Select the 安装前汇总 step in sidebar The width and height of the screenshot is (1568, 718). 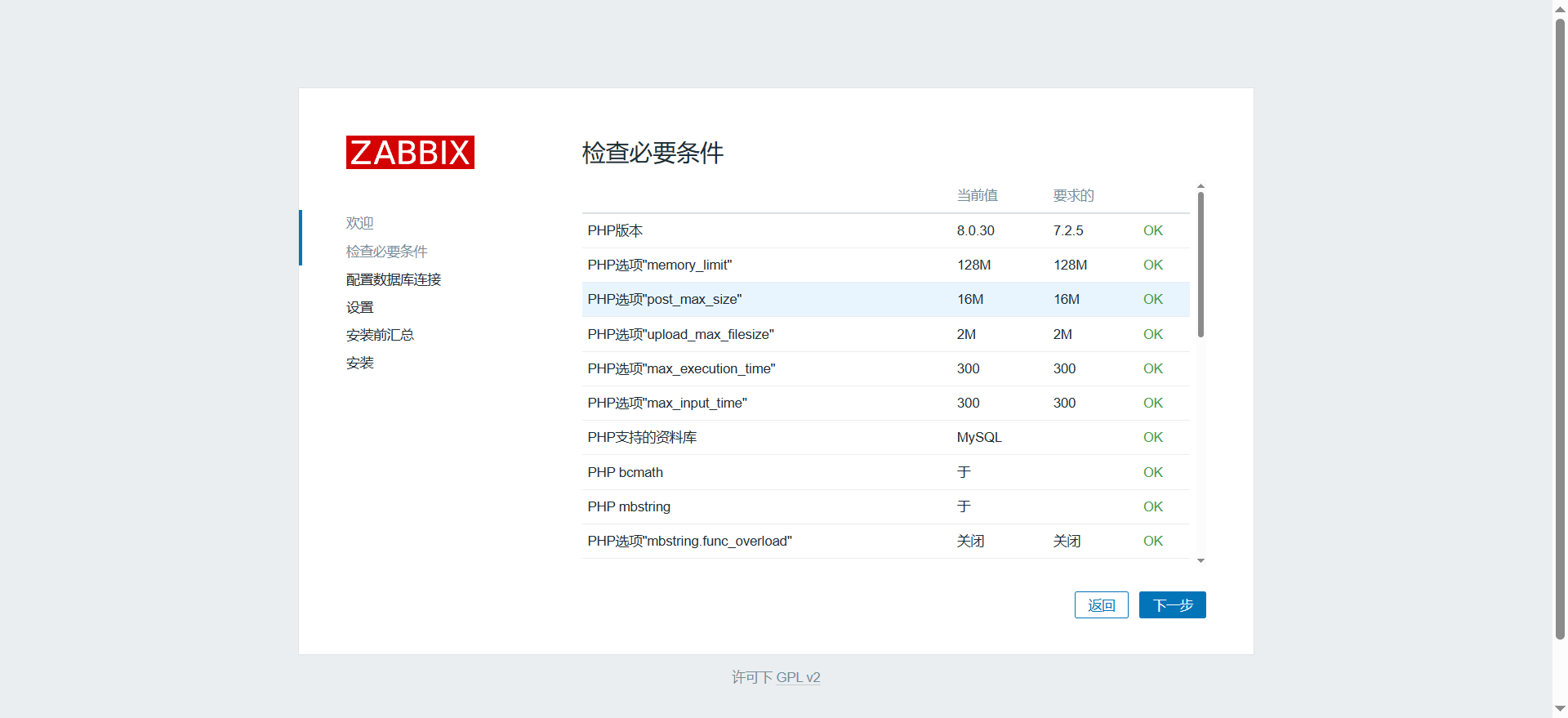point(380,335)
